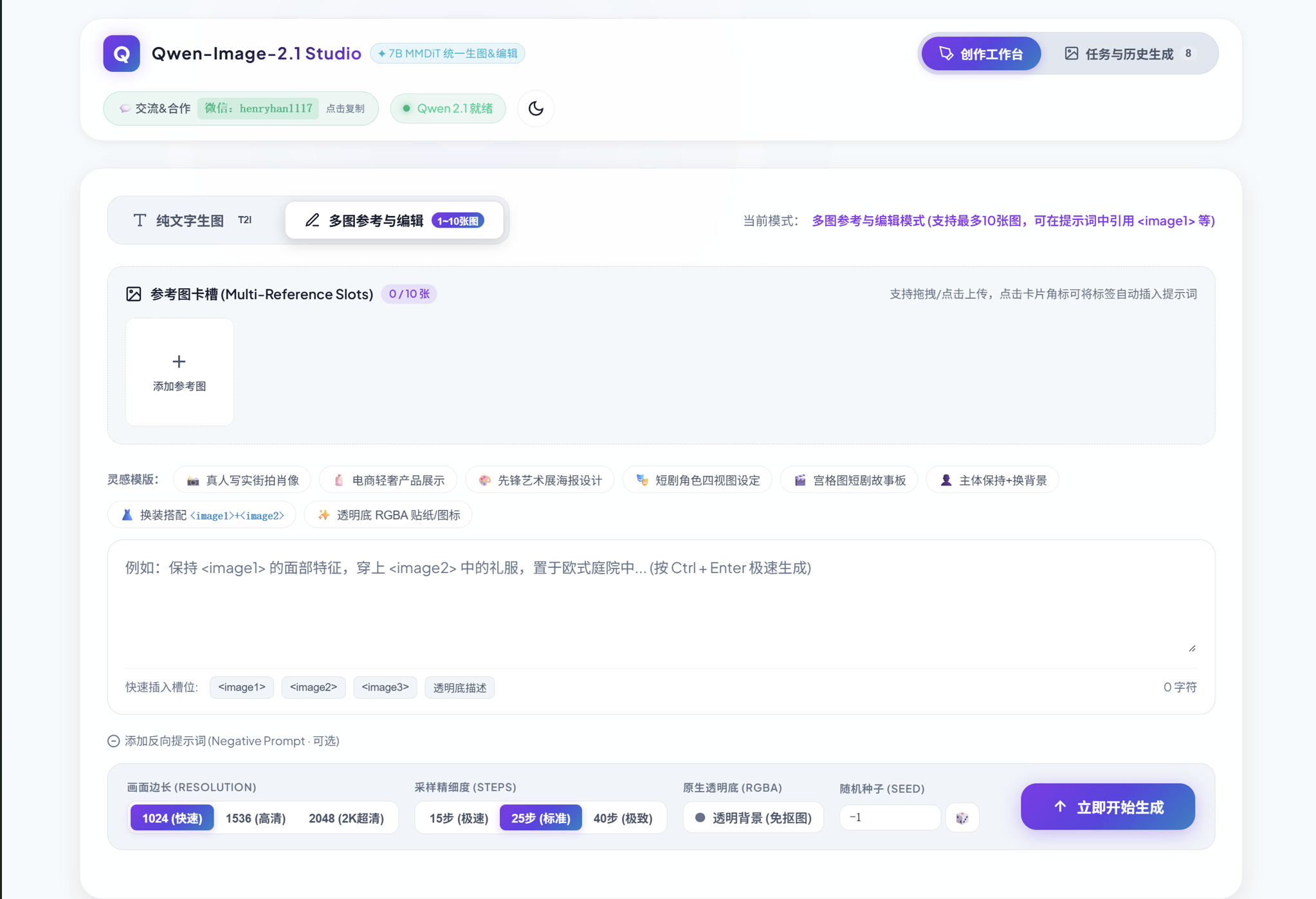Viewport: 1316px width, 899px height.
Task: Toggle dark mode with moon icon
Action: 536,108
